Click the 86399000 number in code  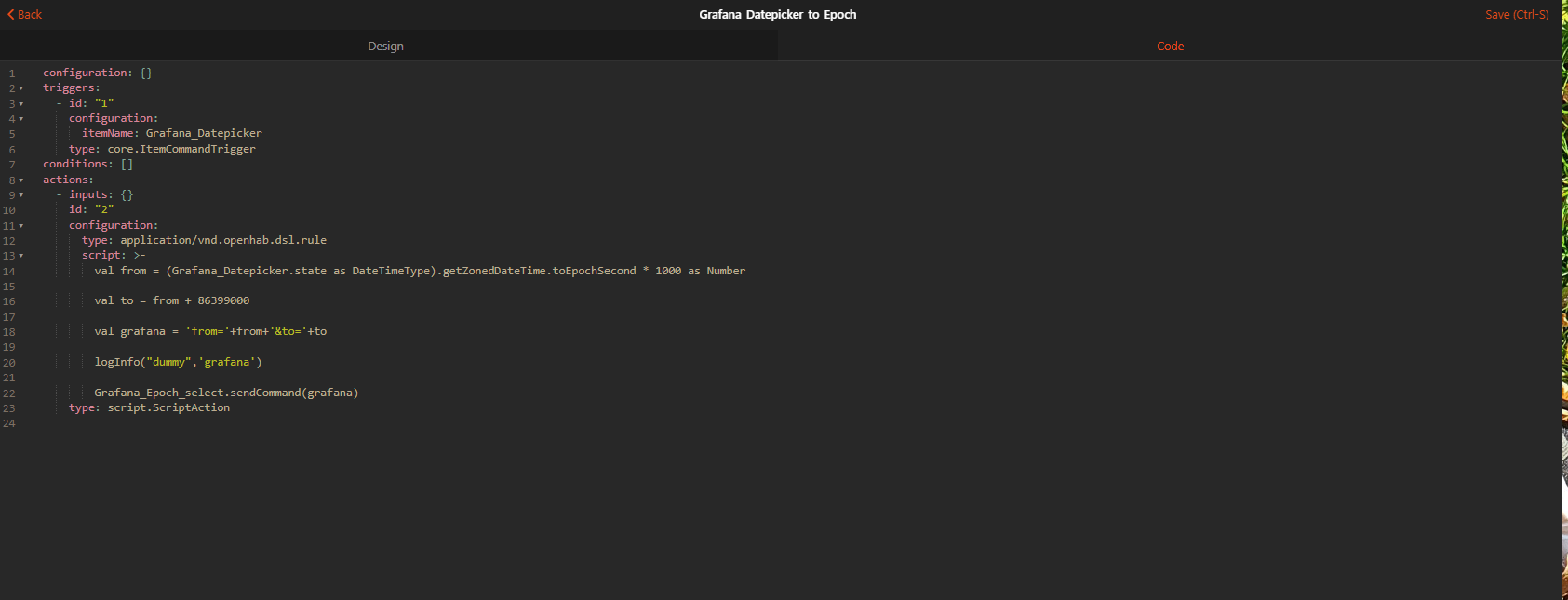pos(223,300)
